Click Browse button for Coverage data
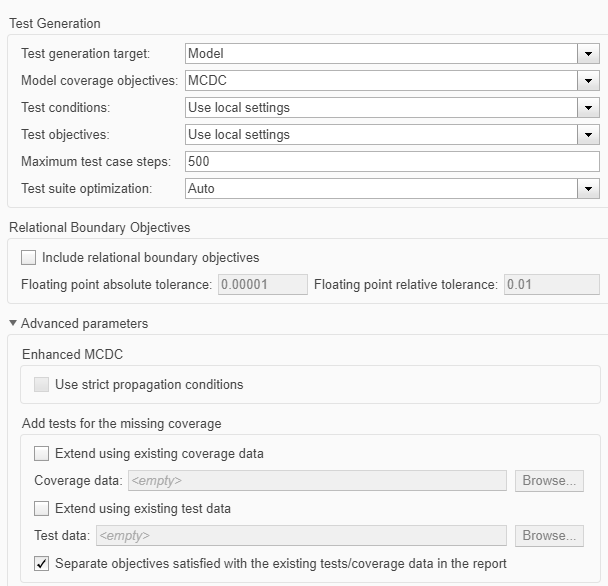608x586 pixels. coord(549,481)
